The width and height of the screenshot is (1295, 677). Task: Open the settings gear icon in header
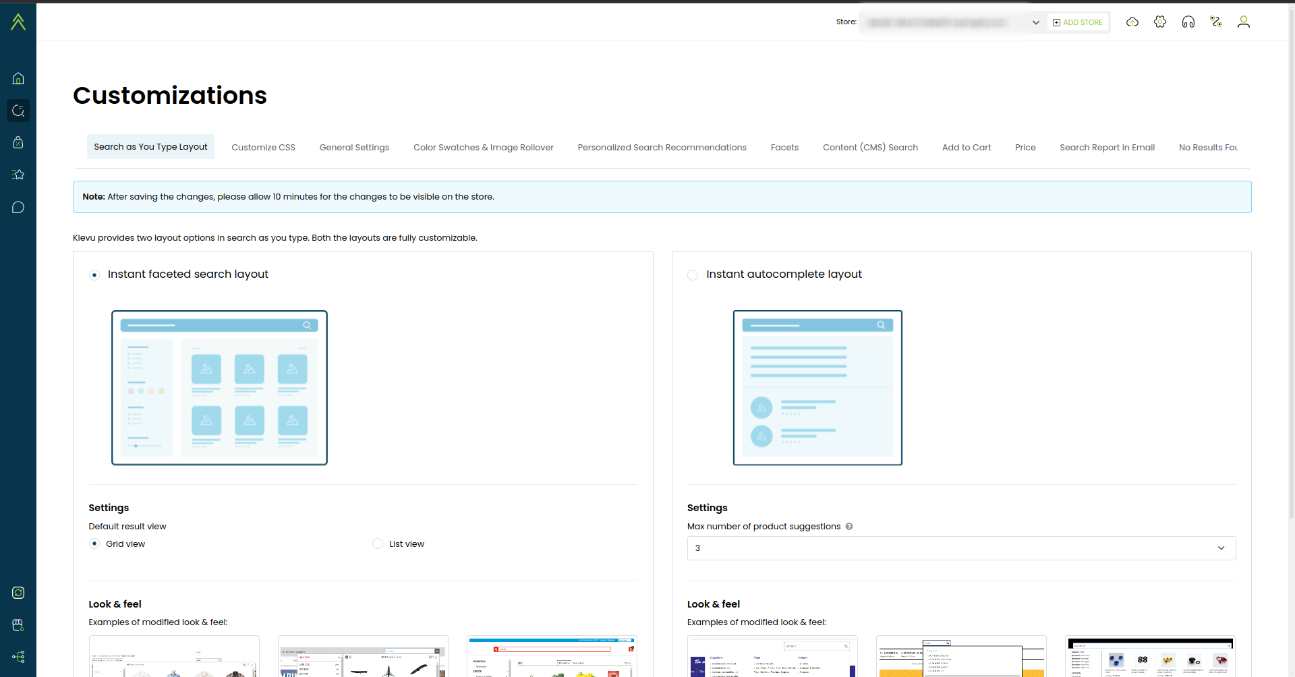click(x=1160, y=22)
